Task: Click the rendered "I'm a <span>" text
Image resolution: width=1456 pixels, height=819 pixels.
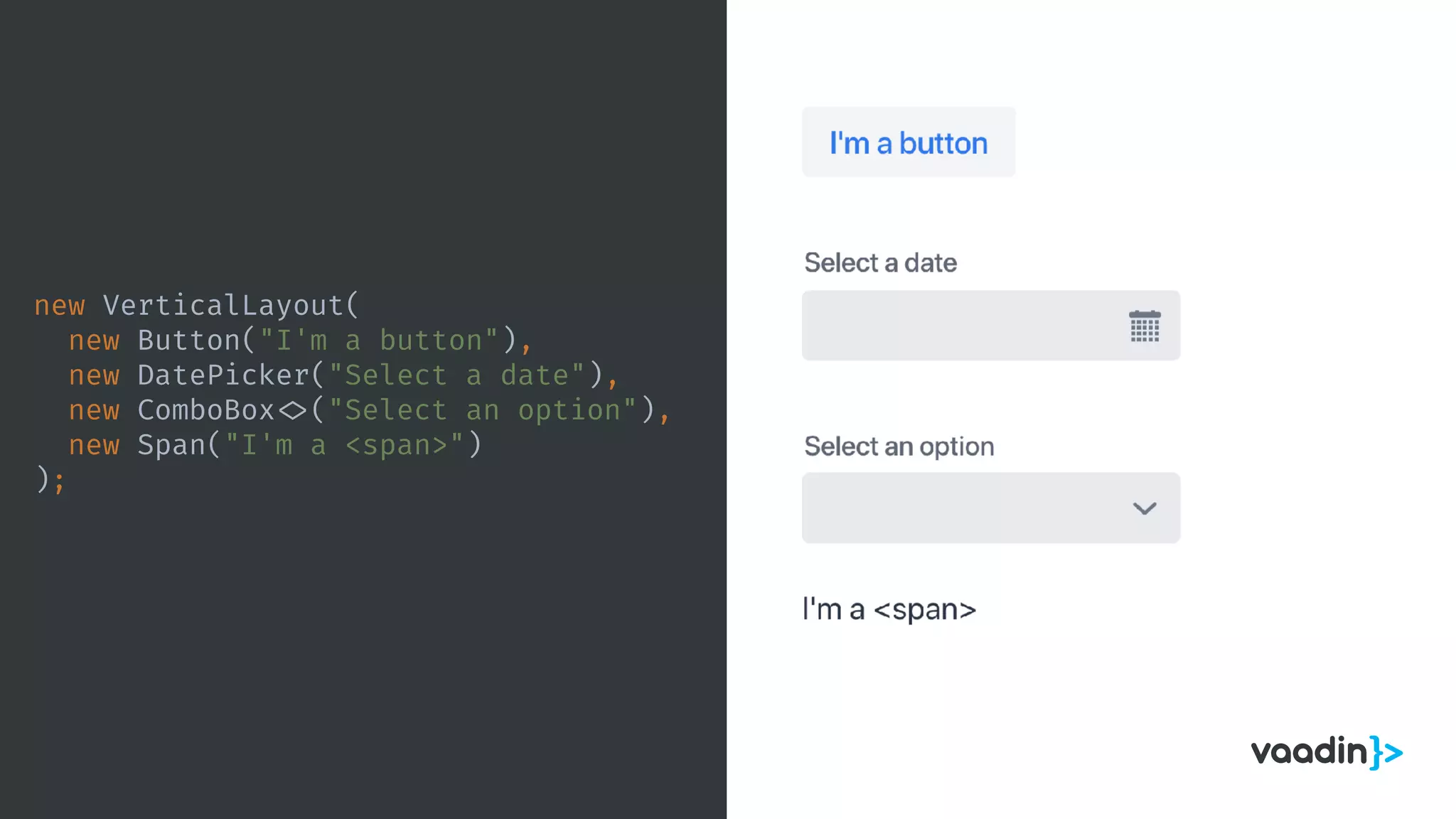Action: [889, 609]
